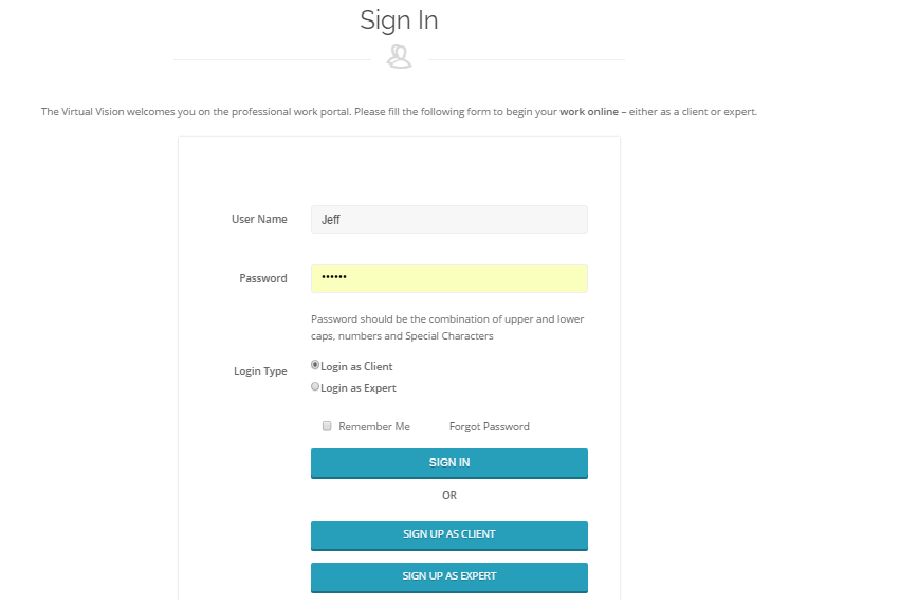This screenshot has width=900, height=600.
Task: Click the 'Login as Expert' label text
Action: [x=359, y=388]
